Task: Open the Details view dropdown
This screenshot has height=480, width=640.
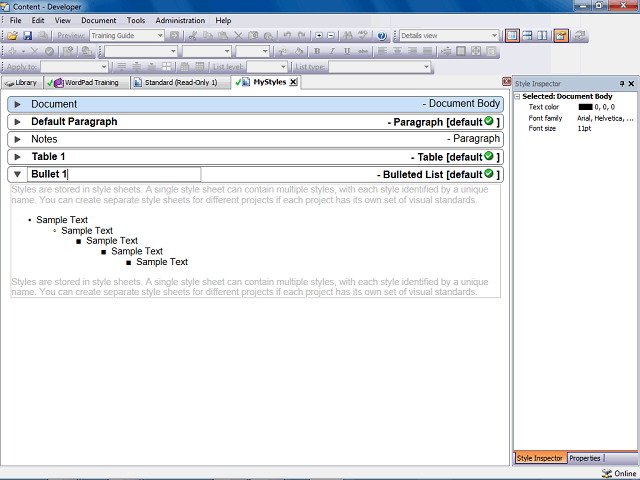Action: coord(494,36)
